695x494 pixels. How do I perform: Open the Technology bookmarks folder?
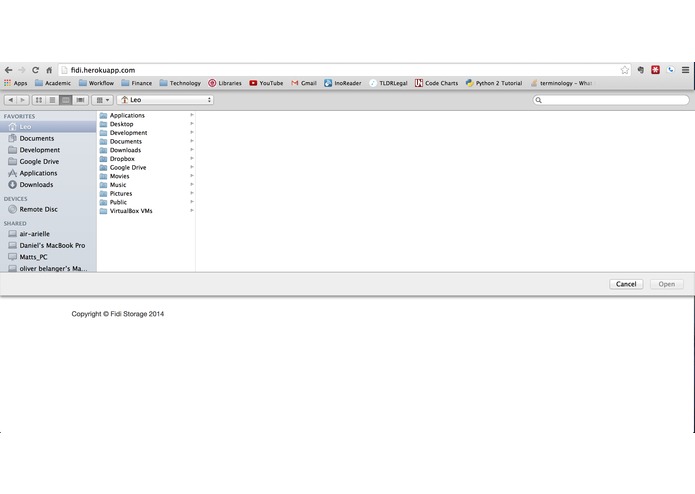(180, 83)
